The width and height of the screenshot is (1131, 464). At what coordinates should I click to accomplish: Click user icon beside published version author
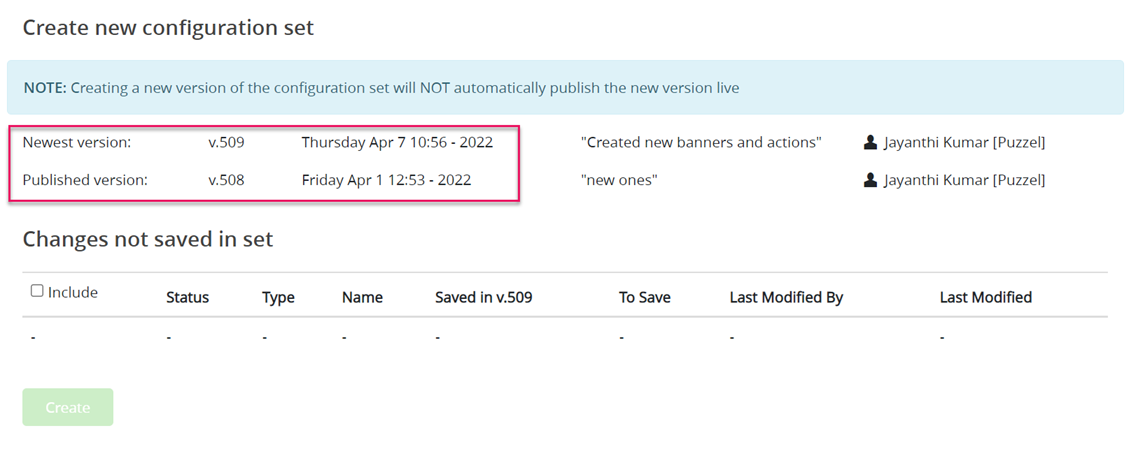[x=870, y=181]
